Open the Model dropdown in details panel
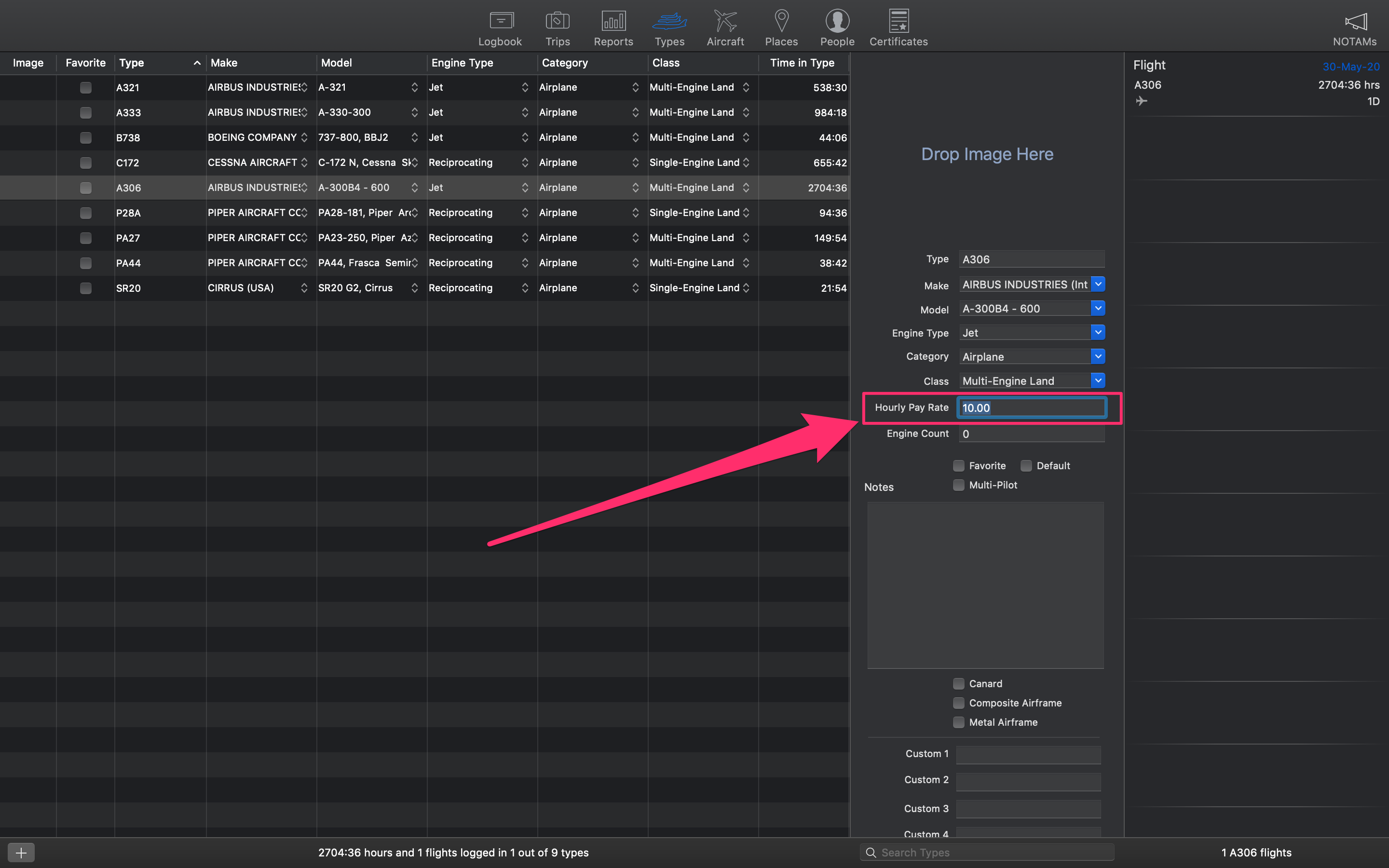The image size is (1389, 868). [x=1097, y=308]
